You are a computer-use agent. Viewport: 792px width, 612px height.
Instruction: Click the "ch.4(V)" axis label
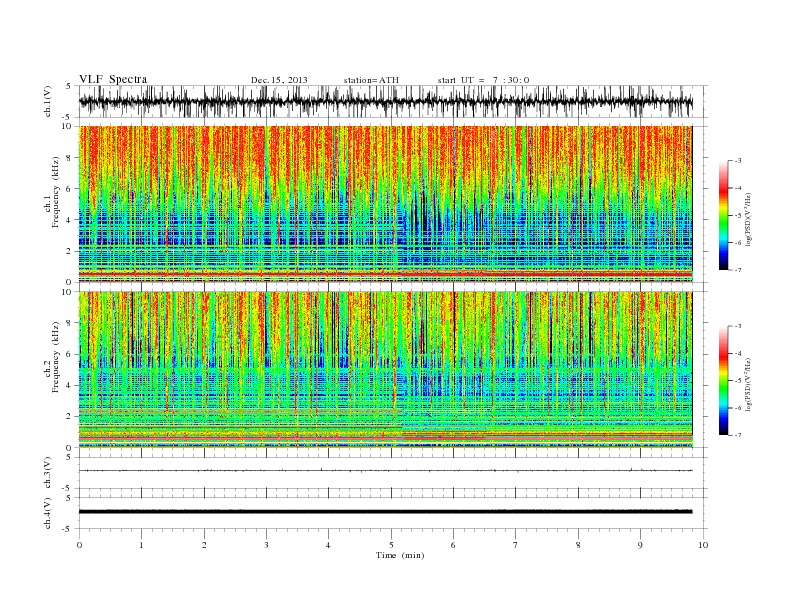click(x=48, y=513)
